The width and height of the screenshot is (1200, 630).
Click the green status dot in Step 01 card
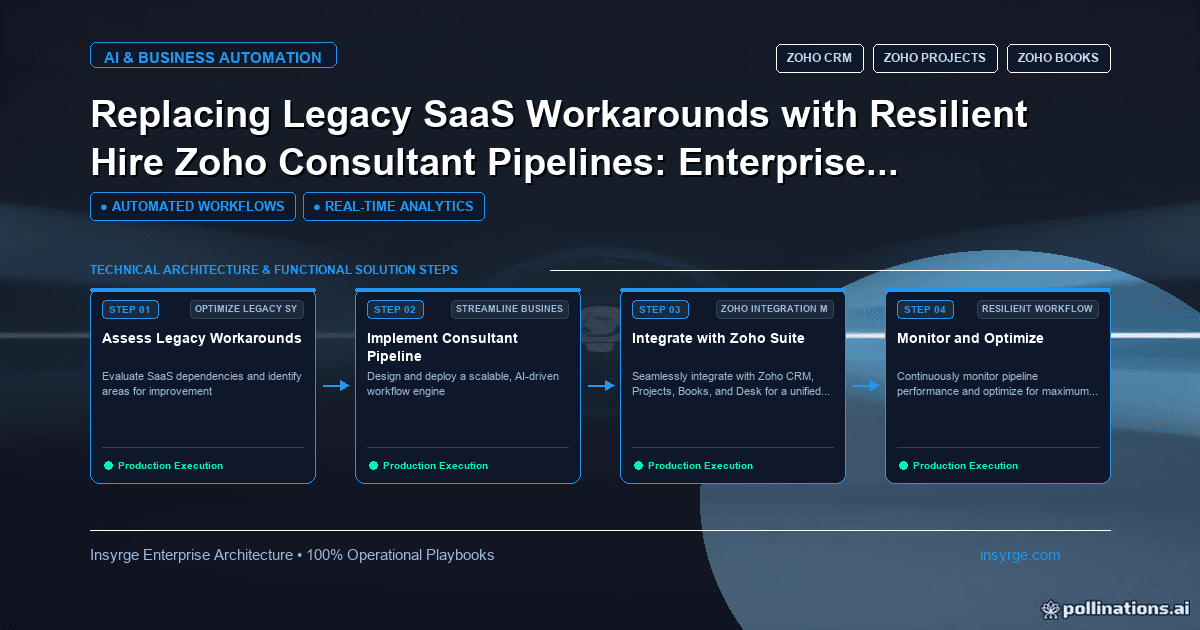coord(108,465)
